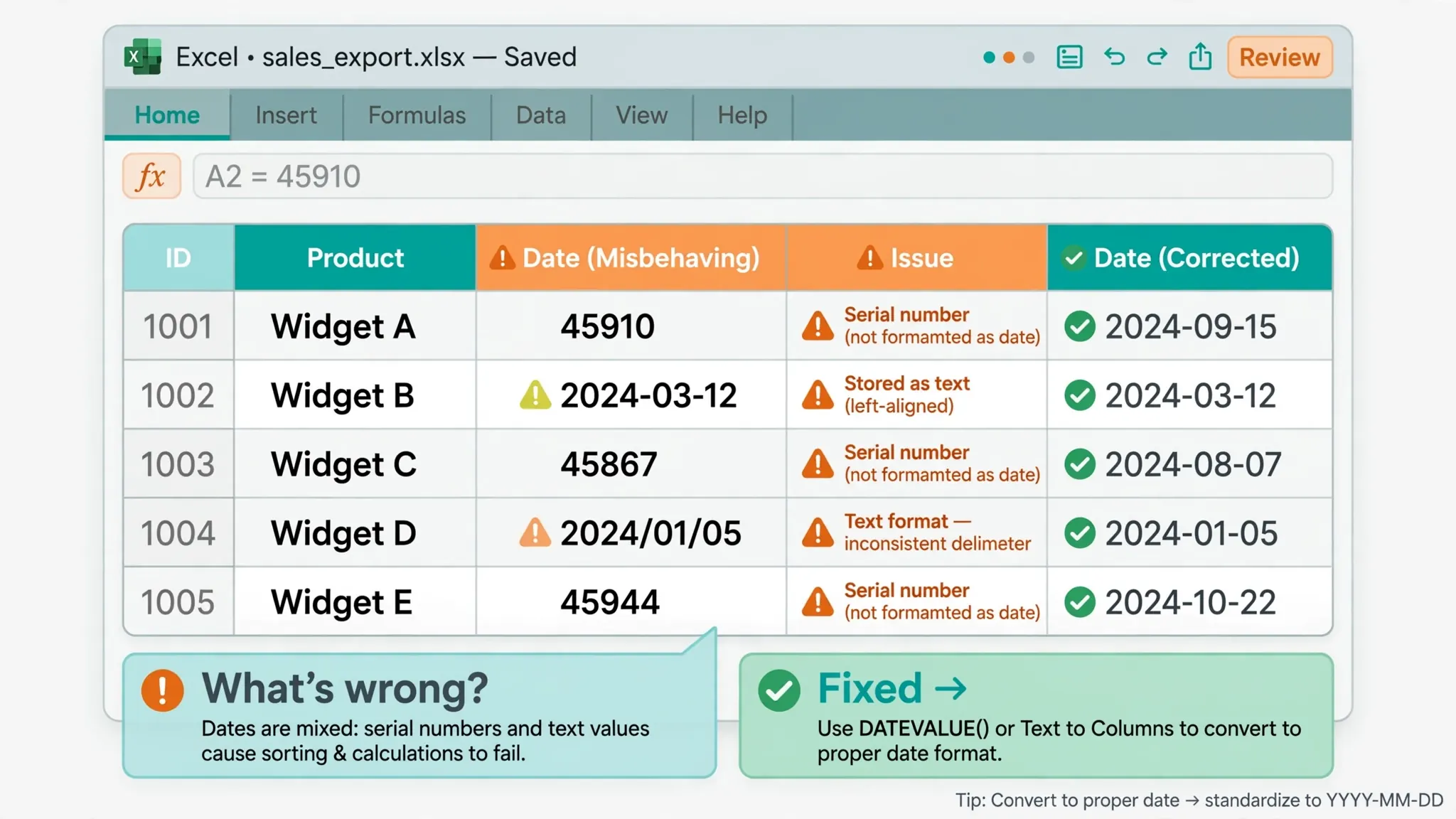Select cell containing 45944
This screenshot has height=819, width=1456.
(x=631, y=602)
